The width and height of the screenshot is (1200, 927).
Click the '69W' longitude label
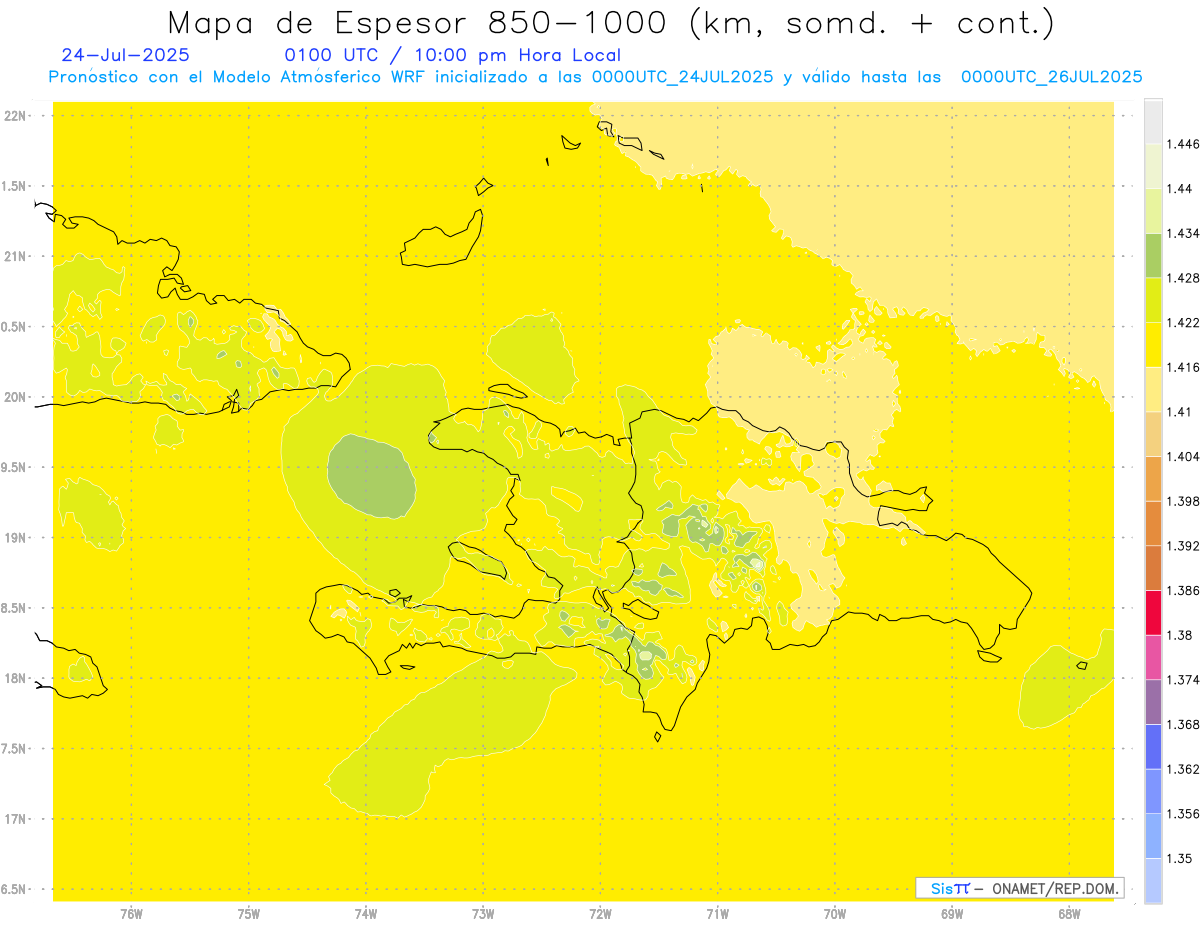952,913
